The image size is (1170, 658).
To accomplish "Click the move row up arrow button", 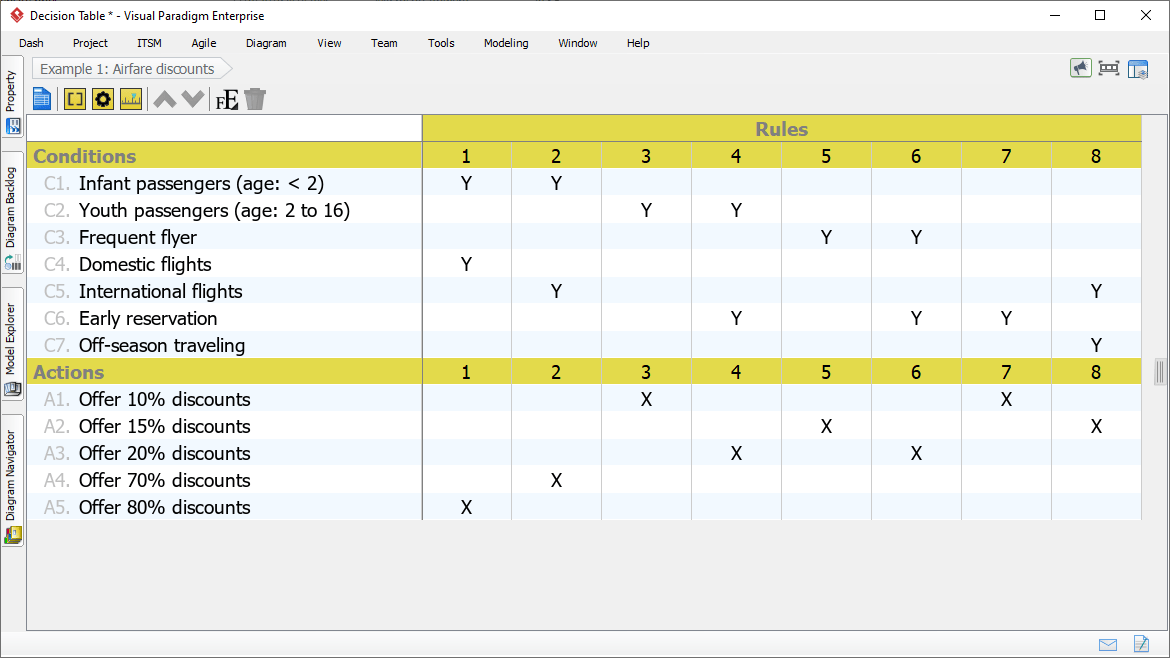I will (x=163, y=98).
